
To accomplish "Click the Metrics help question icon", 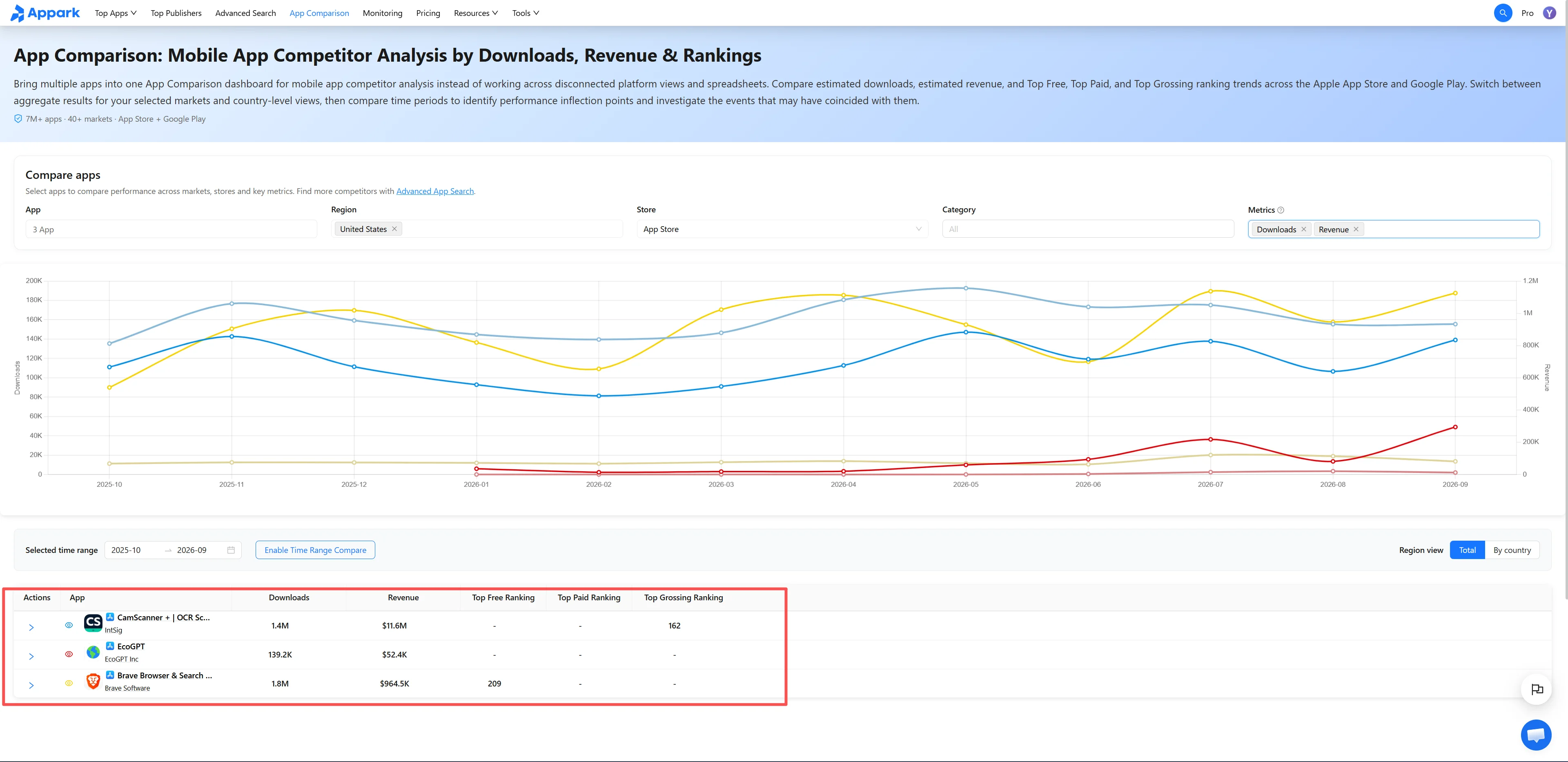I will point(1281,210).
